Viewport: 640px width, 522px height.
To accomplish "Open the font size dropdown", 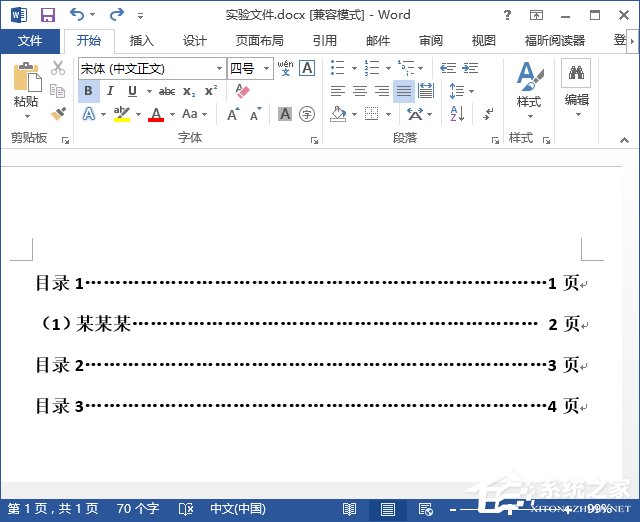I will (266, 68).
